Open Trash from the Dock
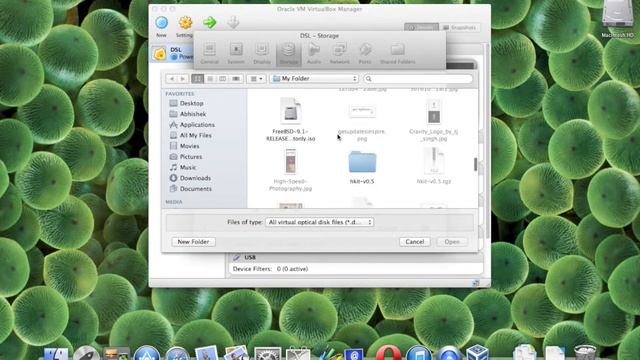Image resolution: width=640 pixels, height=360 pixels. [x=585, y=353]
